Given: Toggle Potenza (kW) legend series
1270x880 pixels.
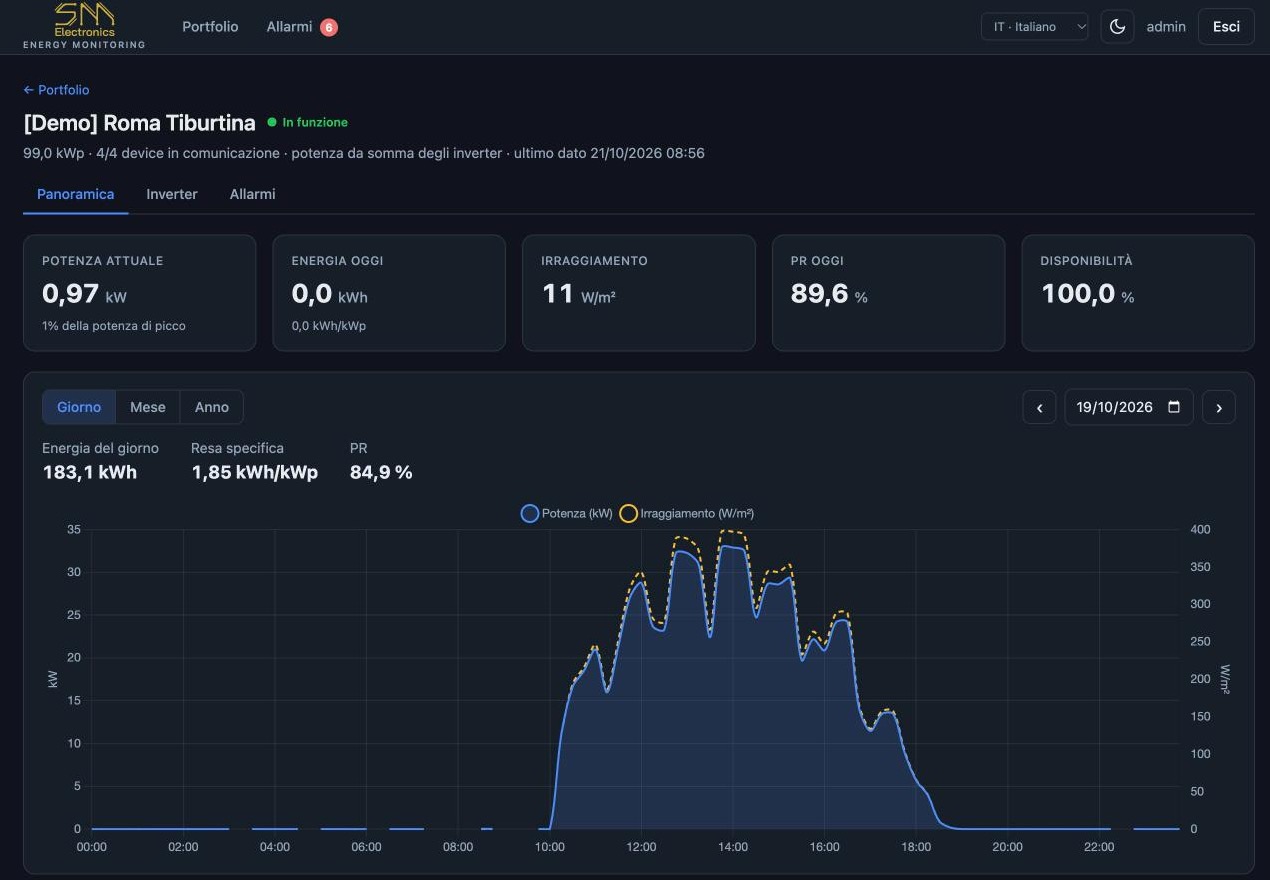Looking at the screenshot, I should [x=567, y=513].
